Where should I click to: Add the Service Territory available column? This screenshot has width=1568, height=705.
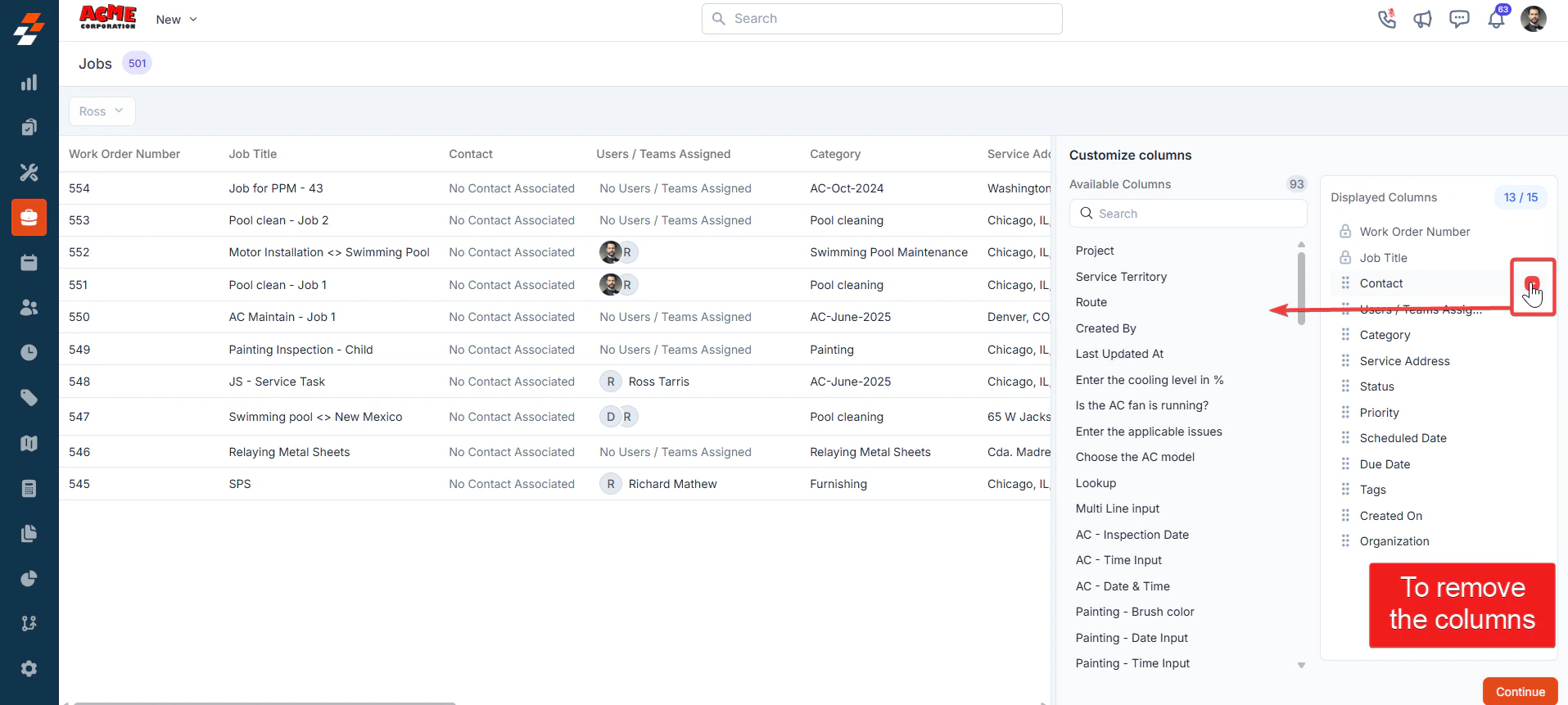[1121, 277]
